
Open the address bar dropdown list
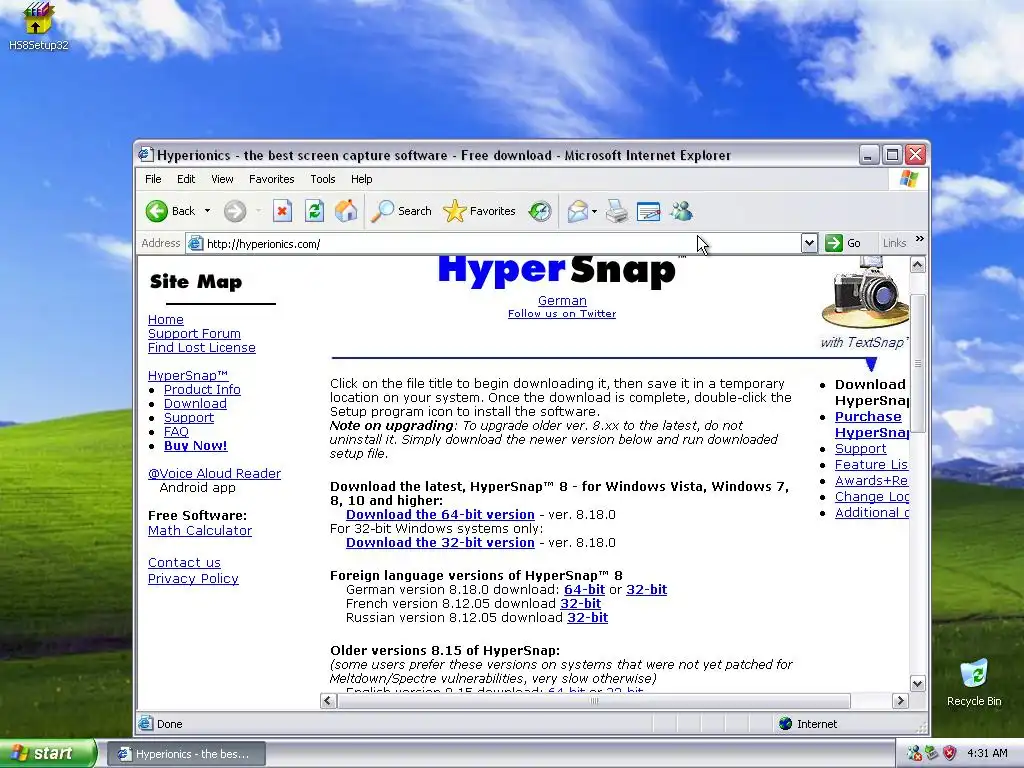[809, 243]
